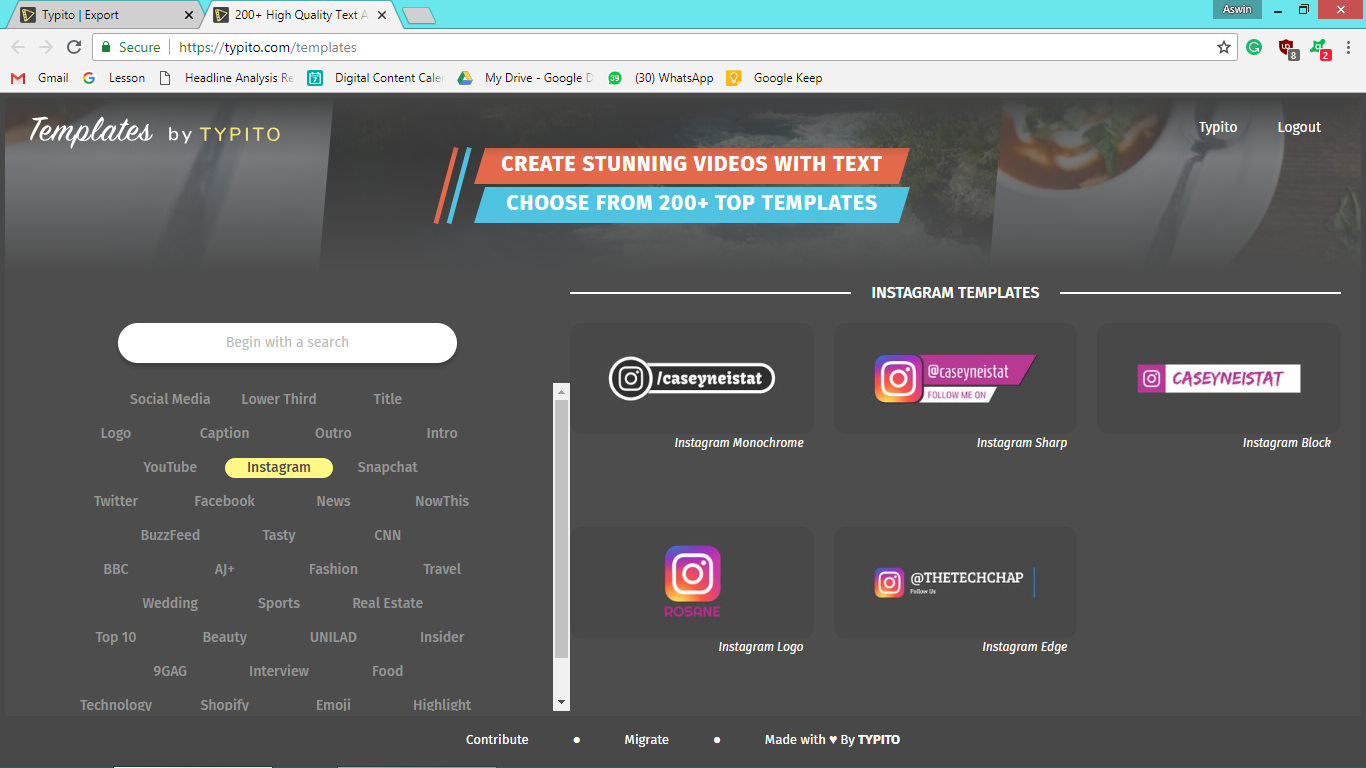This screenshot has height=768, width=1366.
Task: Select the CNN category
Action: pos(388,535)
